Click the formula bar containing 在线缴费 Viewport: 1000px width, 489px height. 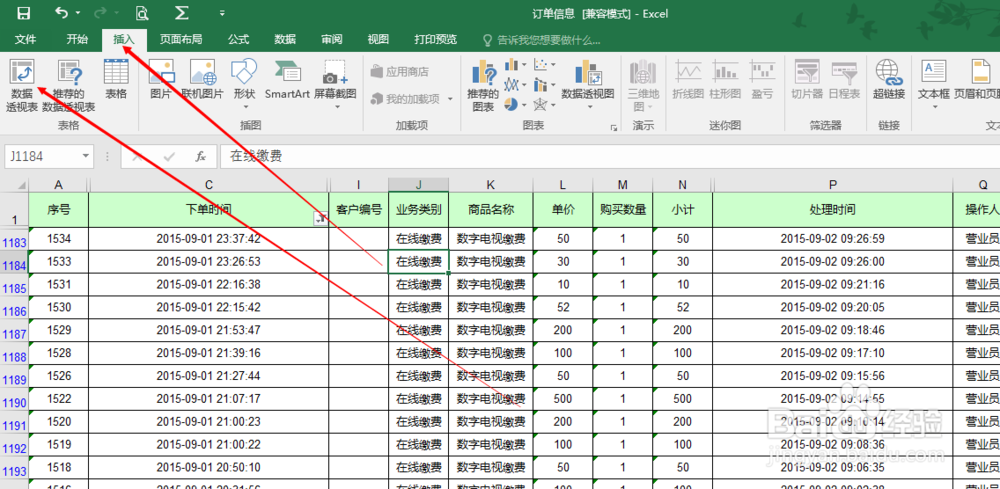pyautogui.click(x=609, y=156)
